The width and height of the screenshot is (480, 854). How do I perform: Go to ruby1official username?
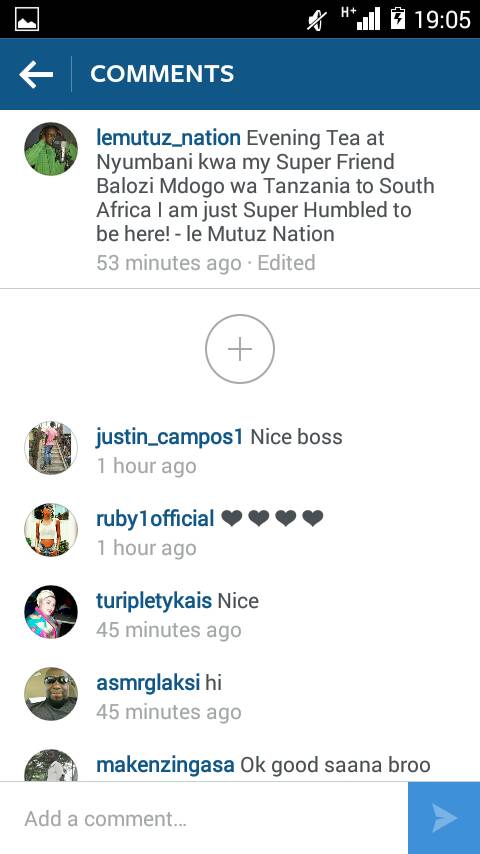pos(155,519)
